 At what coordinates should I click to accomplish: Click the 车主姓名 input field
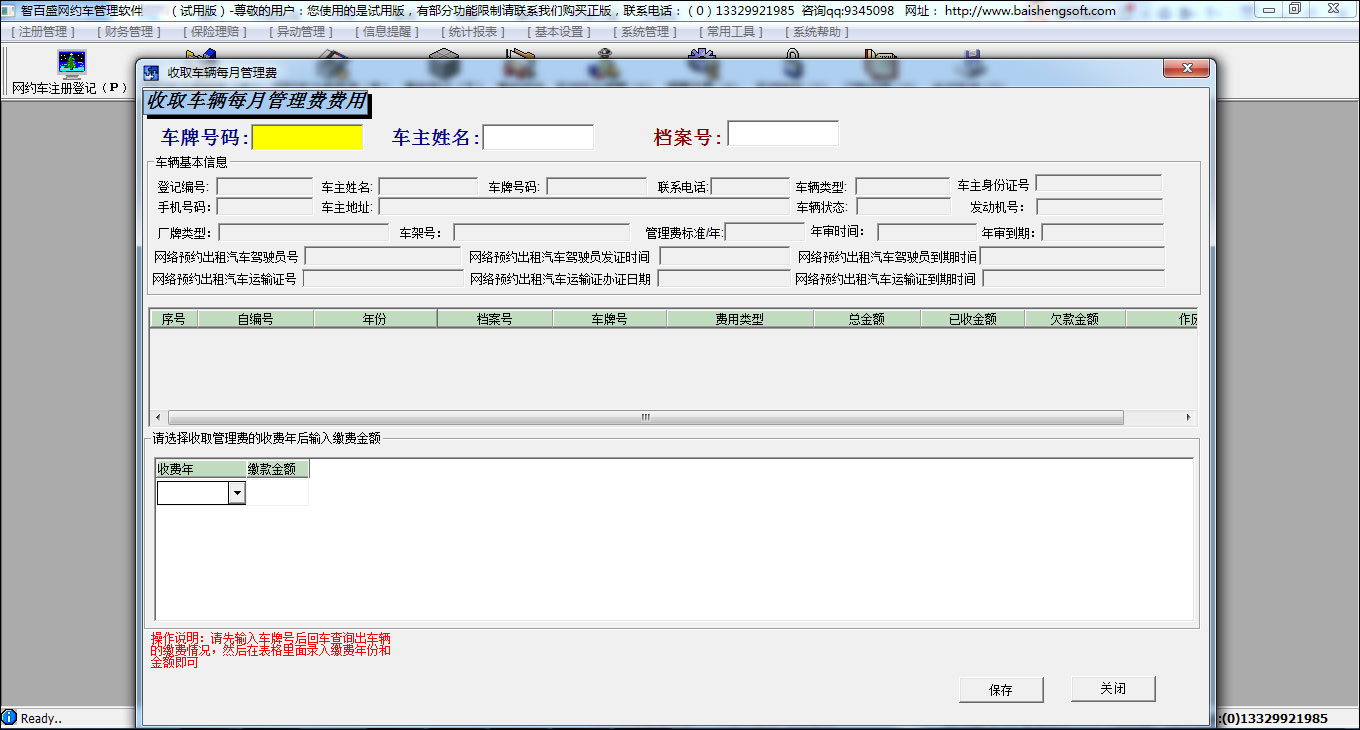coord(538,136)
